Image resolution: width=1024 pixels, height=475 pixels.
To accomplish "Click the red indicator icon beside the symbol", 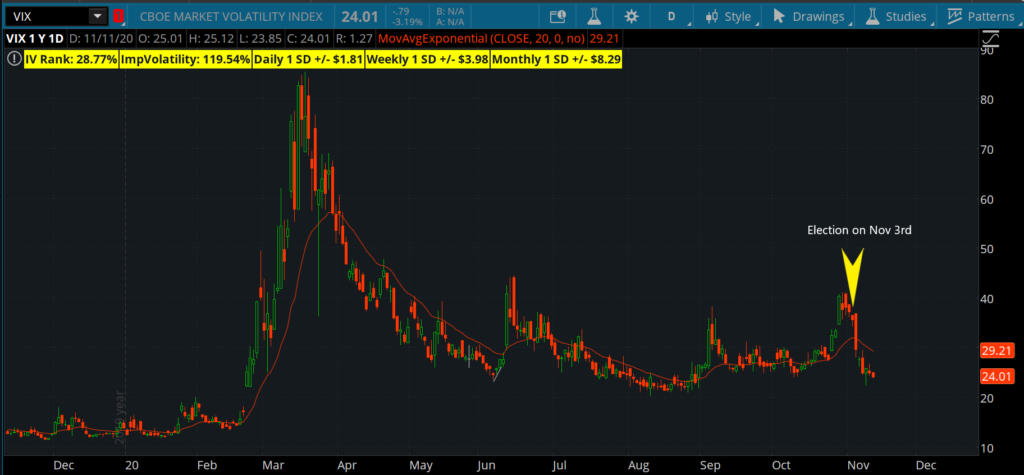I will coord(118,16).
